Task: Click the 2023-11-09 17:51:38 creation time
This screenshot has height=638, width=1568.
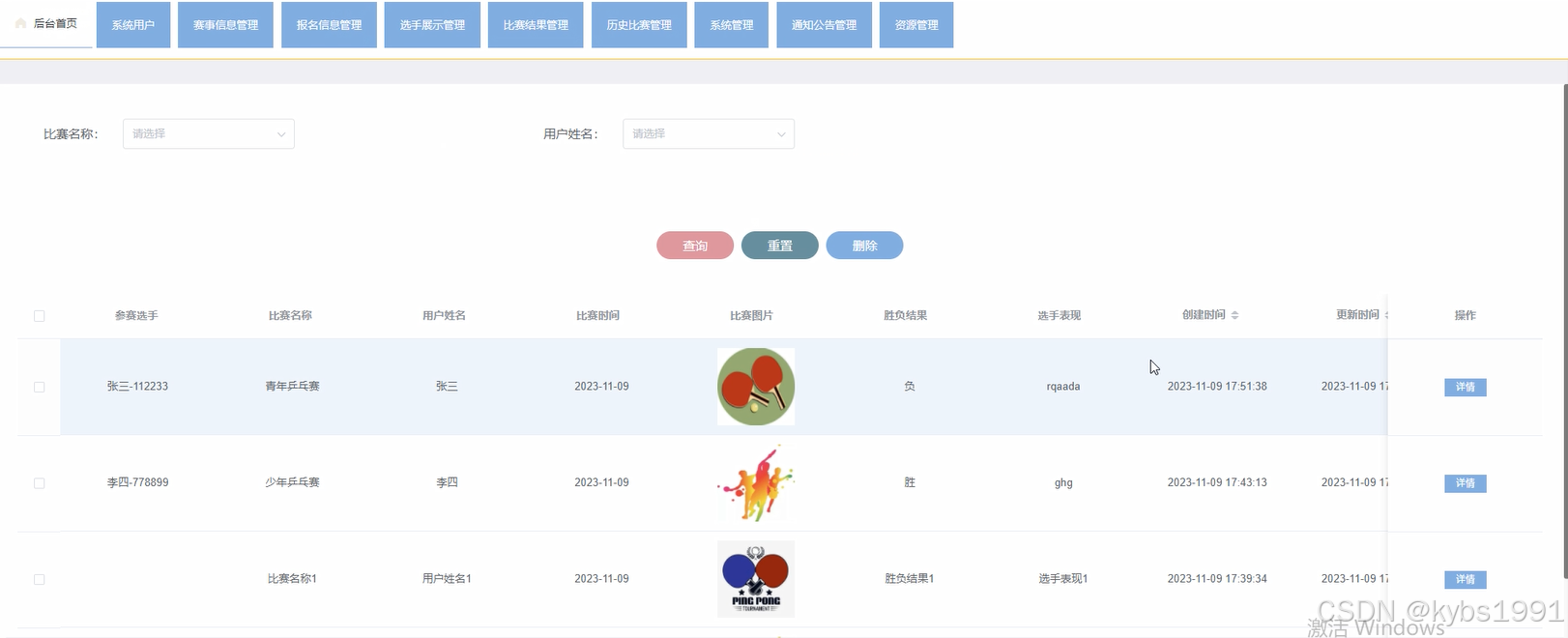Action: [1217, 386]
